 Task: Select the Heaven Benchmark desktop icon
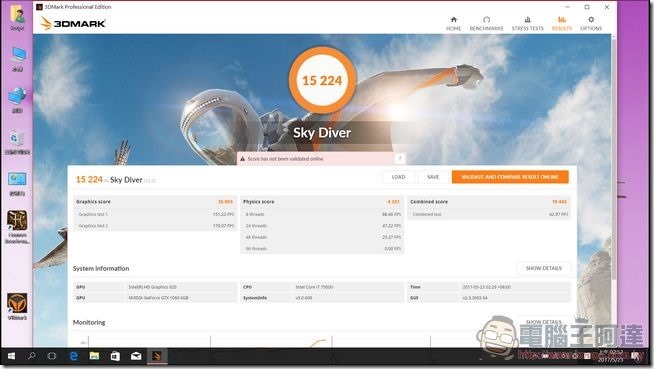tap(17, 227)
